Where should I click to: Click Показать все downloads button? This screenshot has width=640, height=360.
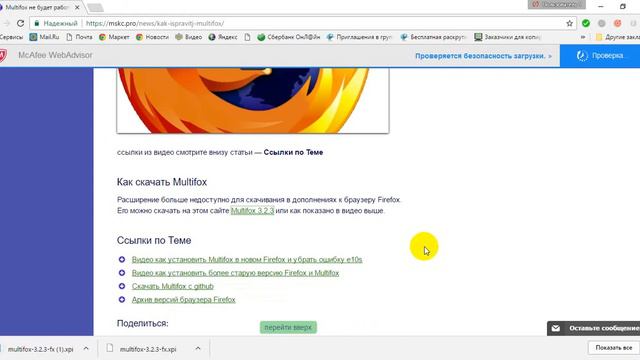(614, 348)
